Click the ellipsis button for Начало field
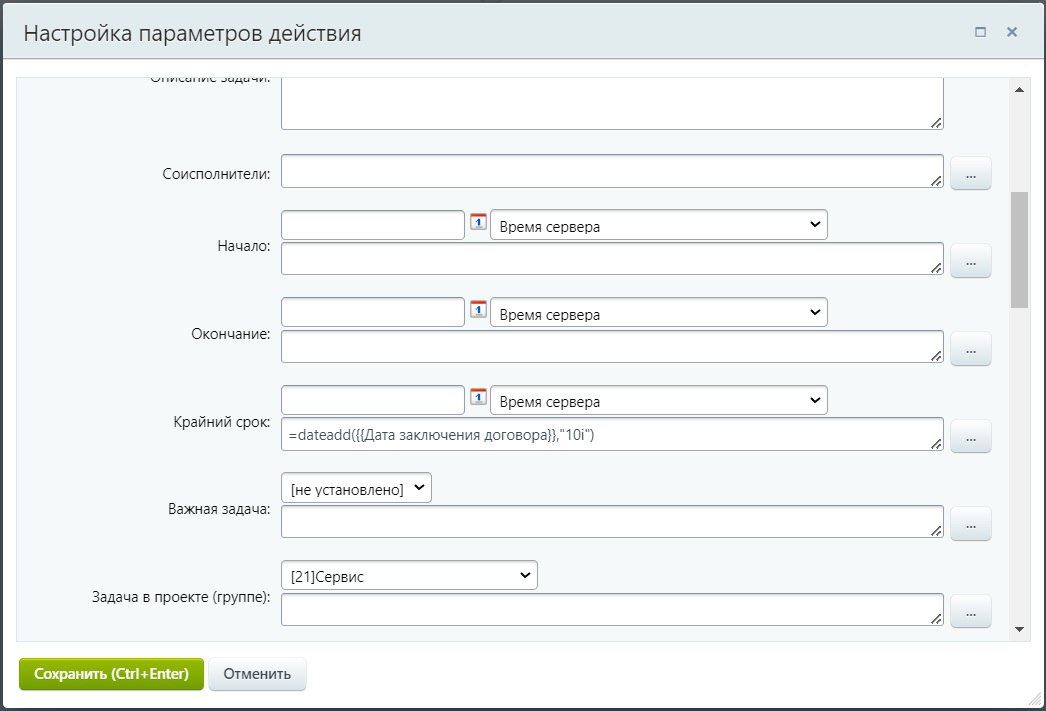The width and height of the screenshot is (1046, 711). [x=970, y=261]
